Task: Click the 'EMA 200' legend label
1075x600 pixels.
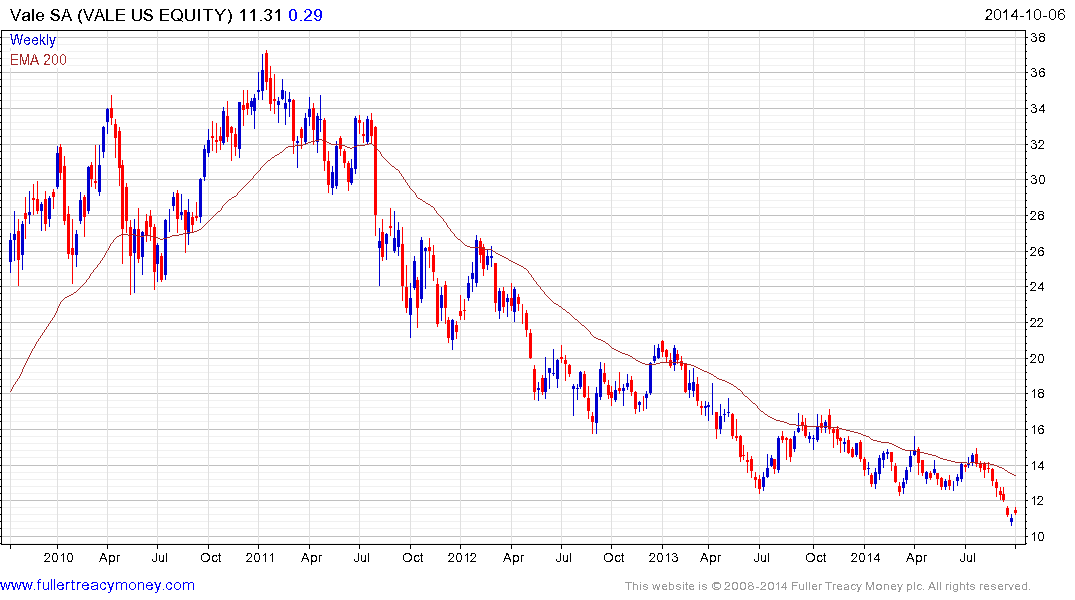Action: [38, 60]
